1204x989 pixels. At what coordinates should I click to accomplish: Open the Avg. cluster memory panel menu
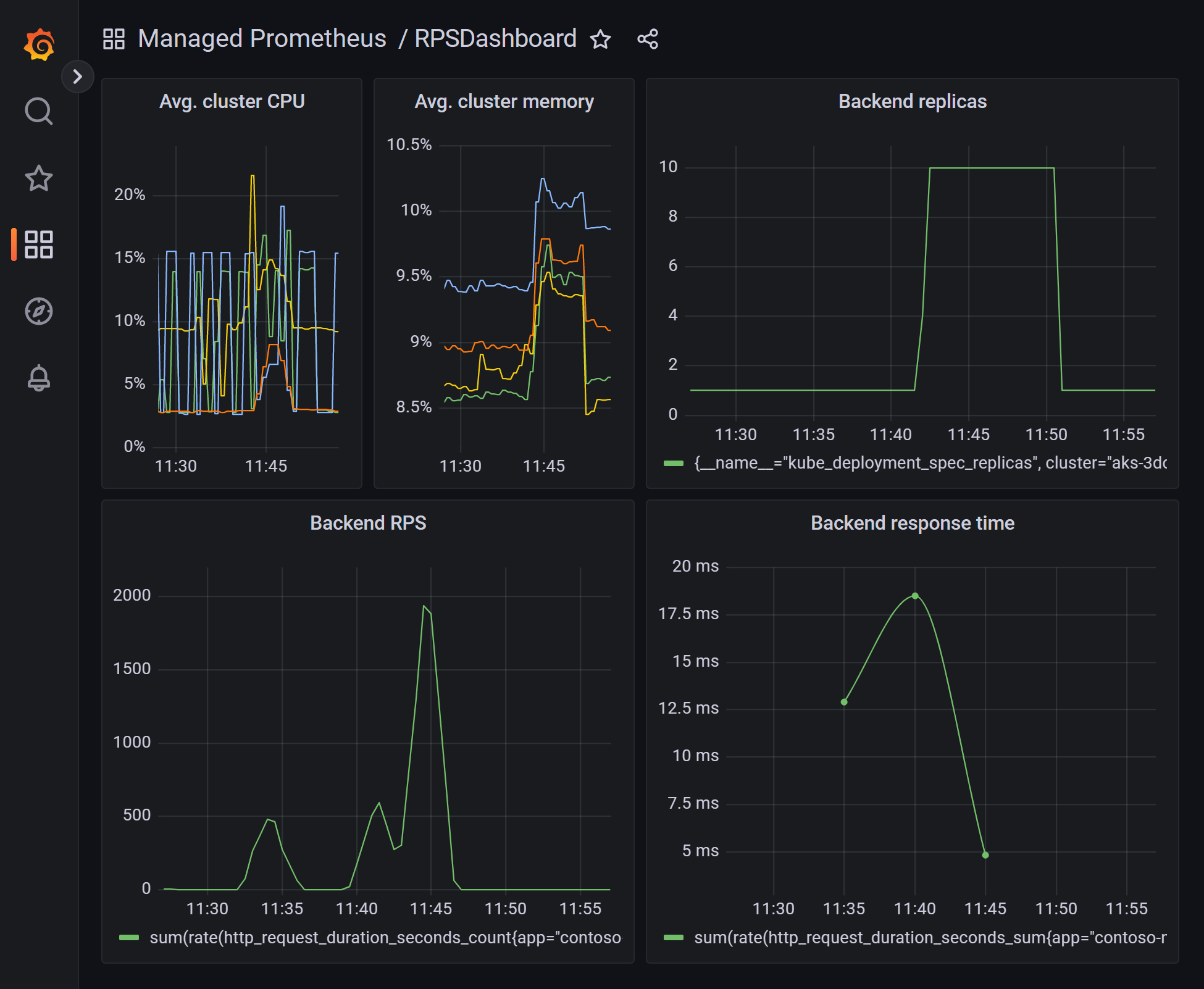click(x=504, y=101)
